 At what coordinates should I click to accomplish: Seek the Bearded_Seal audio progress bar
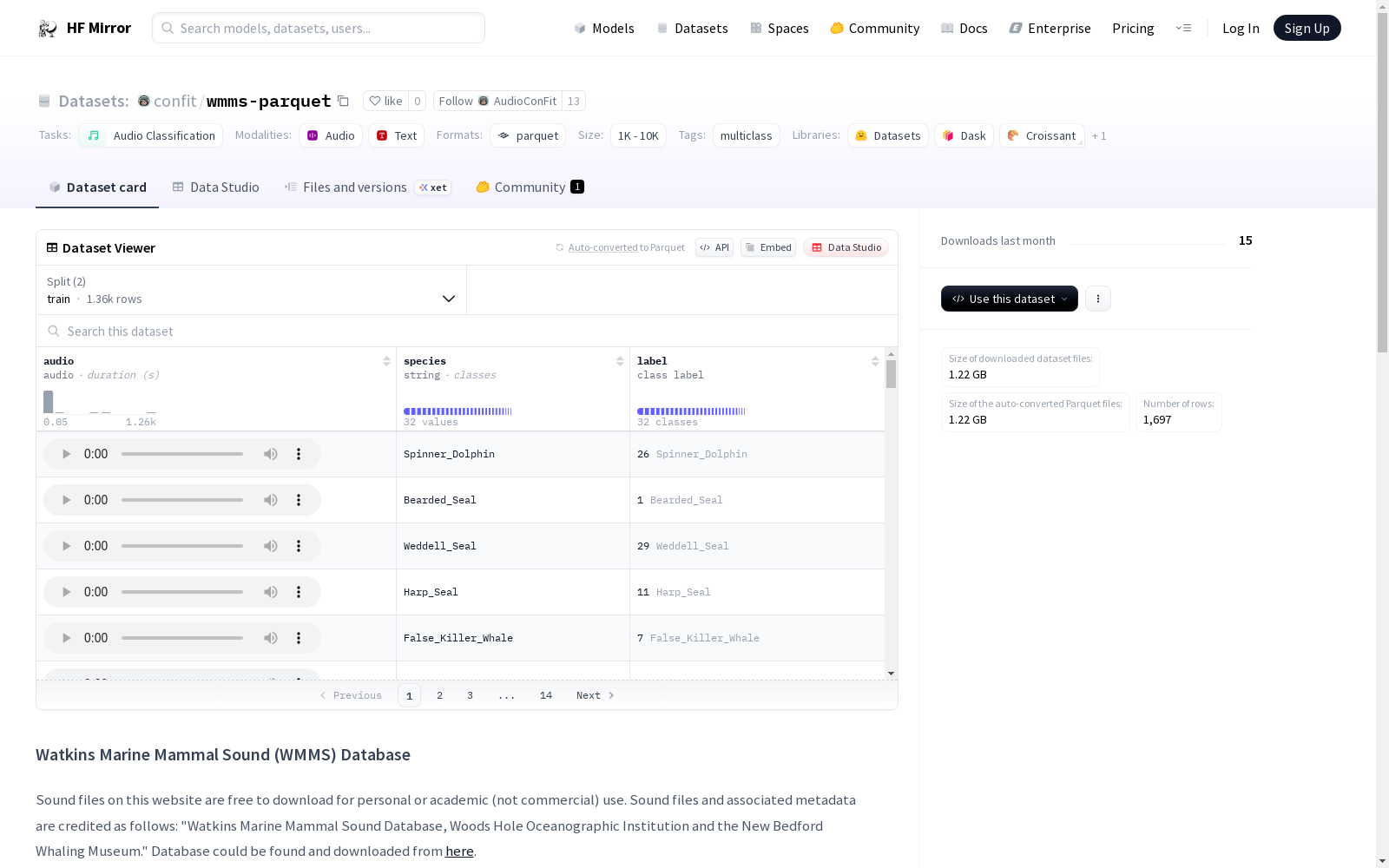click(182, 500)
